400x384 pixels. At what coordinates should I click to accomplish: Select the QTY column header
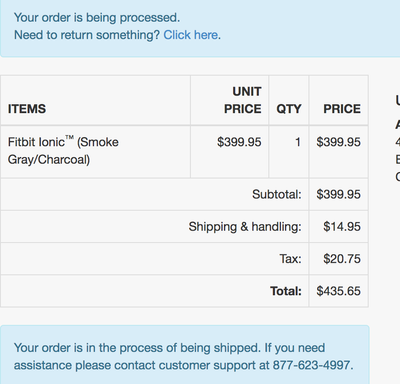coord(289,109)
